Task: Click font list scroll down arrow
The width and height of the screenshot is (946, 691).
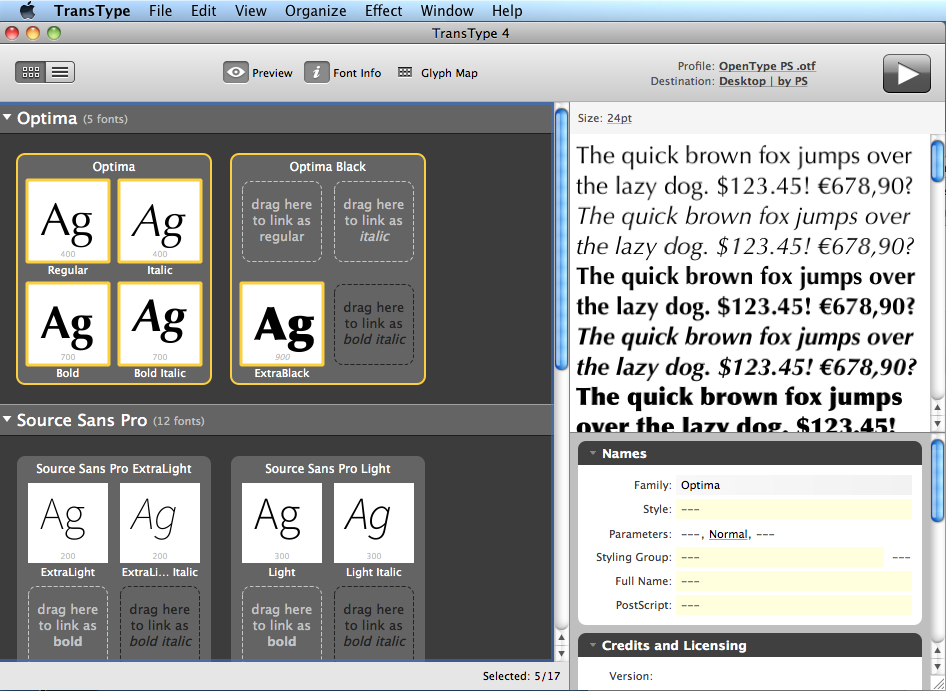Action: tap(561, 652)
